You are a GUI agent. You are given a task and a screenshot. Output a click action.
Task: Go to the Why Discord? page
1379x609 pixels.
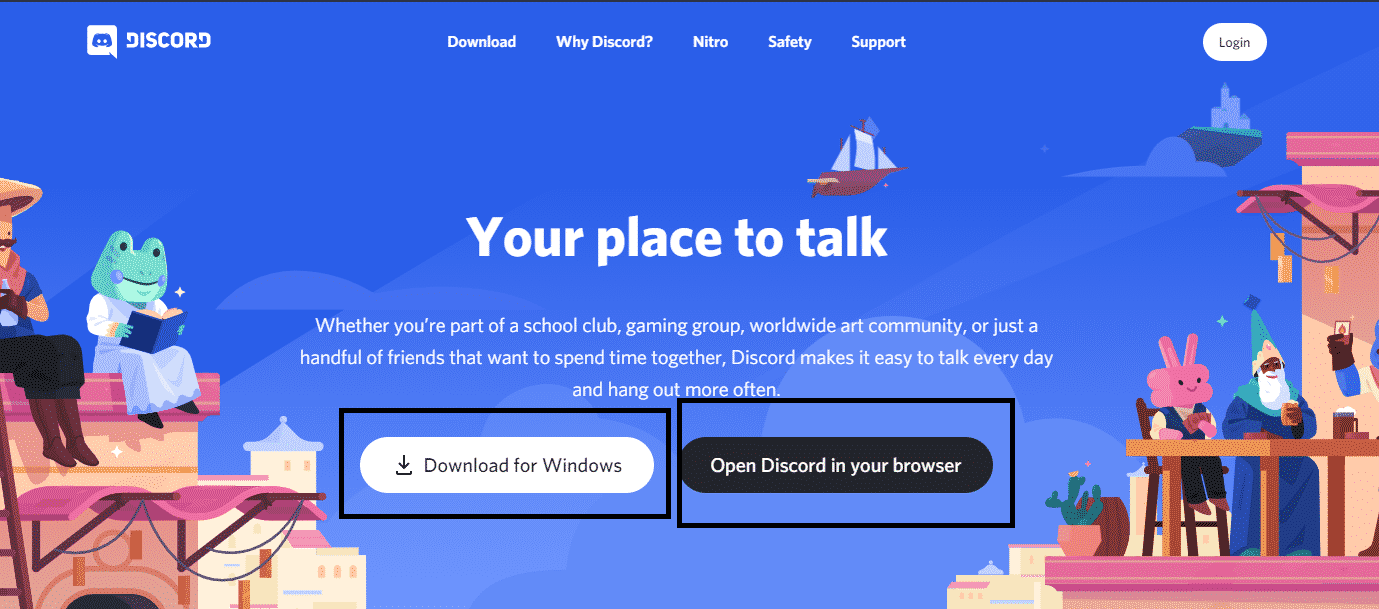[x=604, y=42]
